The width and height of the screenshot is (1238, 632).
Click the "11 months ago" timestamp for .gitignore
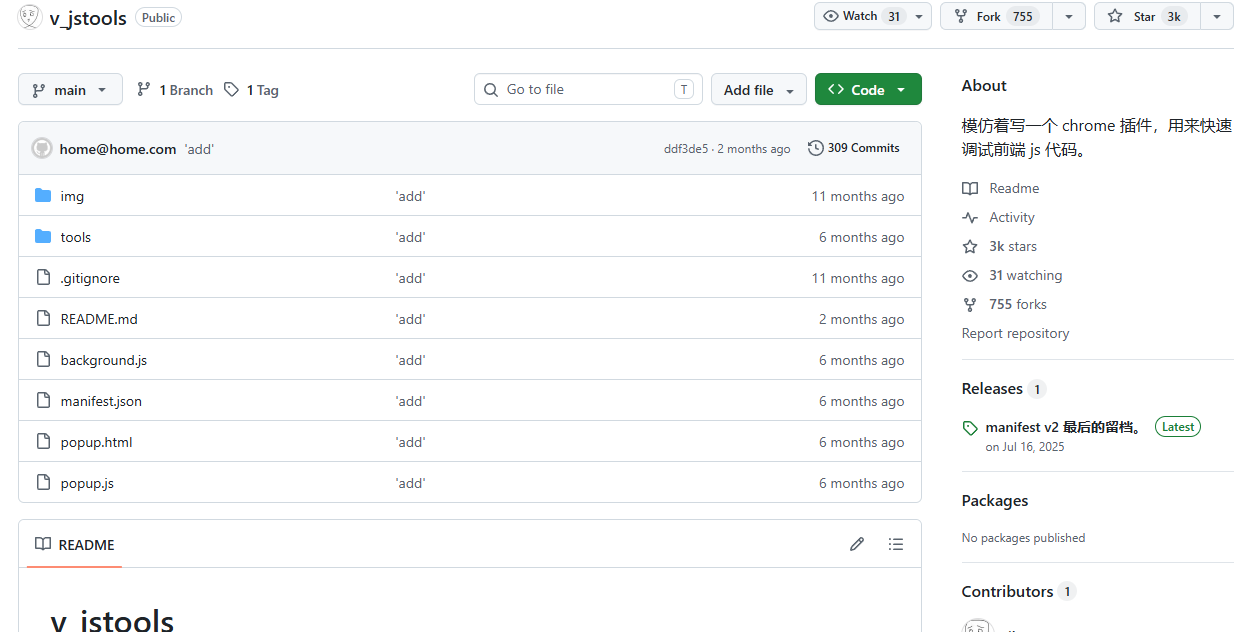click(858, 278)
